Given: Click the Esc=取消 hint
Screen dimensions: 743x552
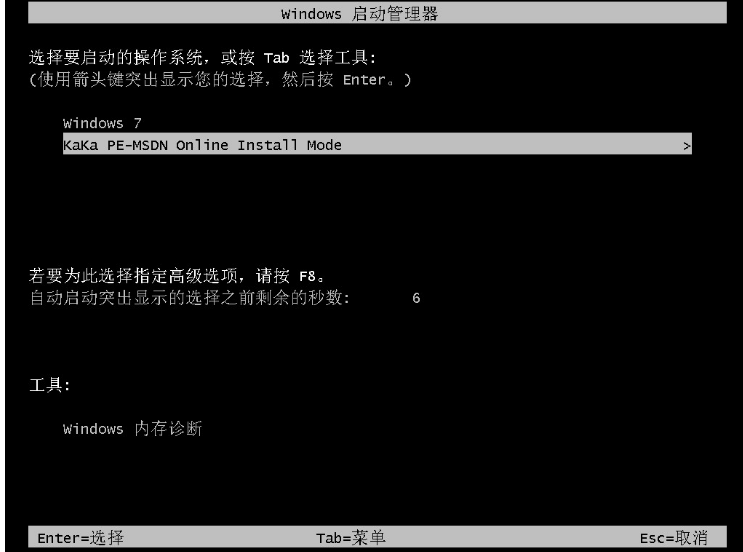Looking at the screenshot, I should 673,538.
